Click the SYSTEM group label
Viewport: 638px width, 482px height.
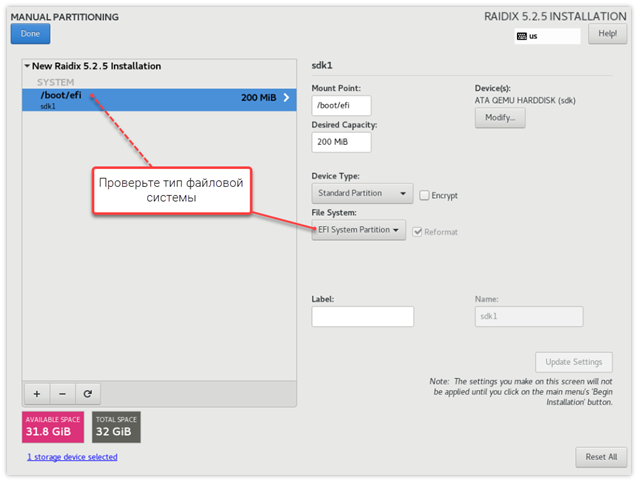point(55,82)
